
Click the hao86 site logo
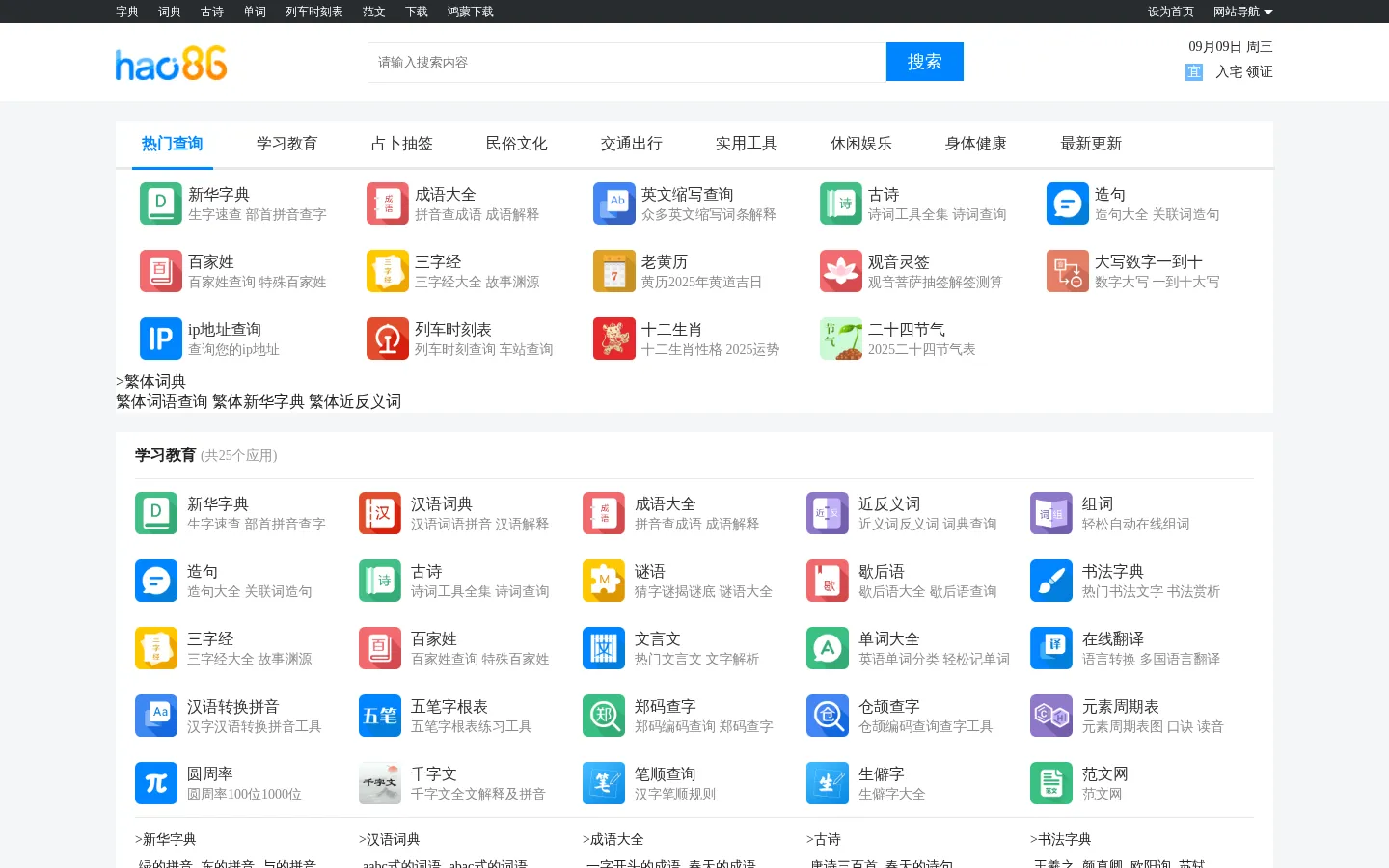coord(172,64)
